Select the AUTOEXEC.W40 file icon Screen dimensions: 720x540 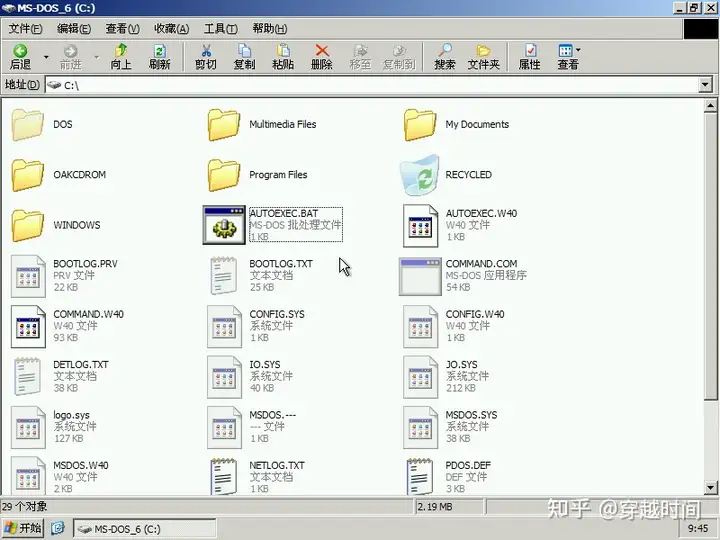[x=421, y=225]
